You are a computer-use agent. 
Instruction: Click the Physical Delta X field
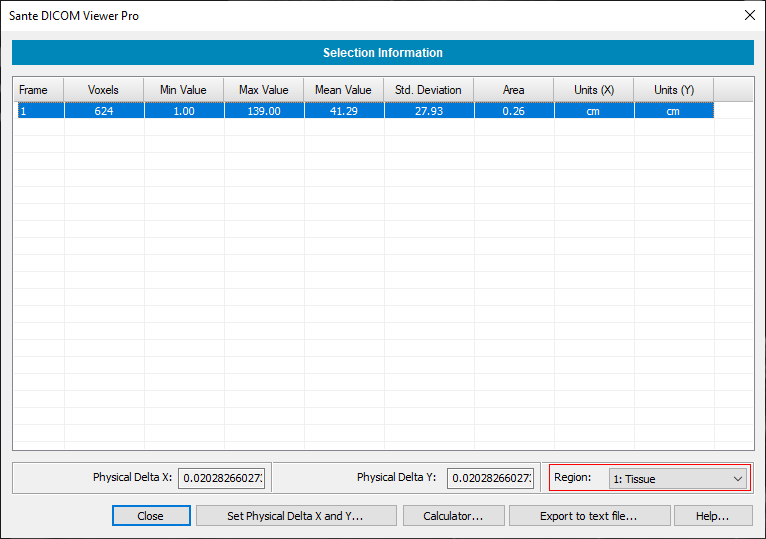(x=221, y=478)
